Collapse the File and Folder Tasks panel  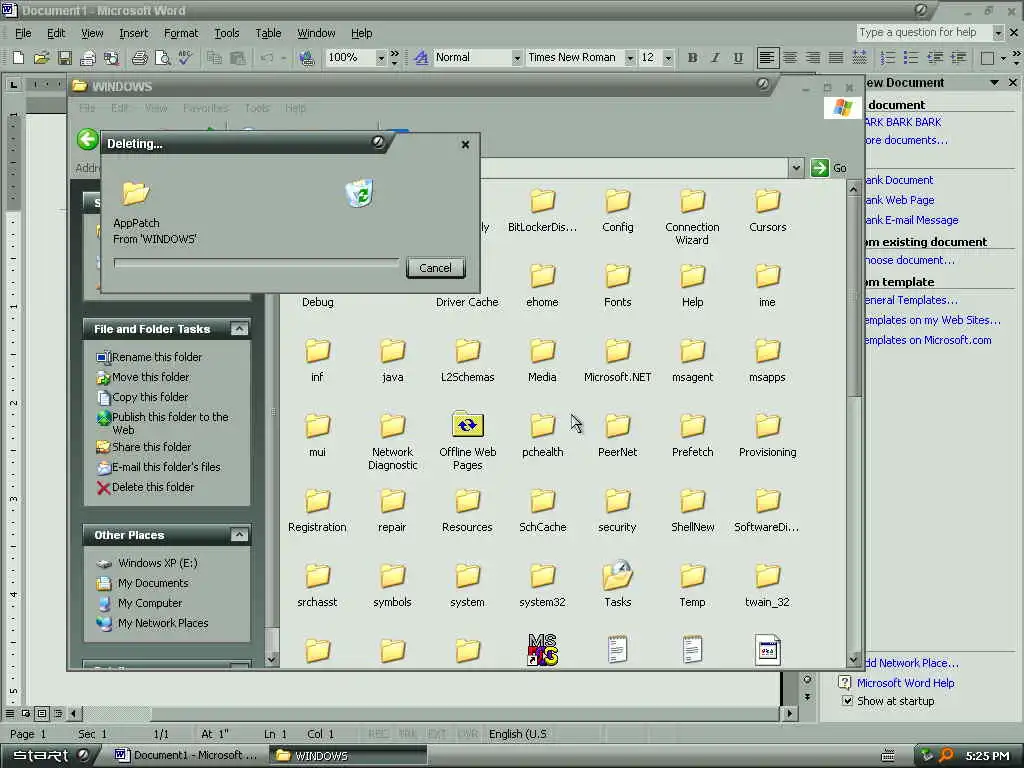click(x=239, y=329)
